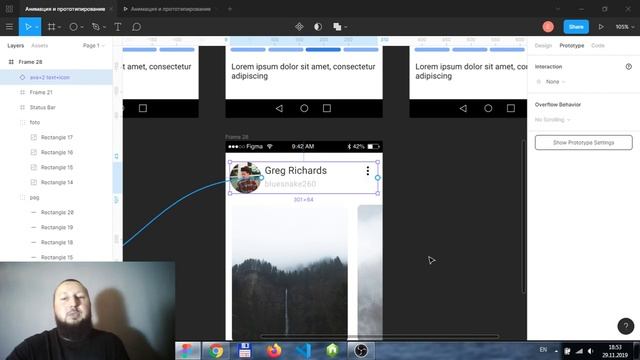Open the Pen tool dropdown arrow

click(104, 27)
